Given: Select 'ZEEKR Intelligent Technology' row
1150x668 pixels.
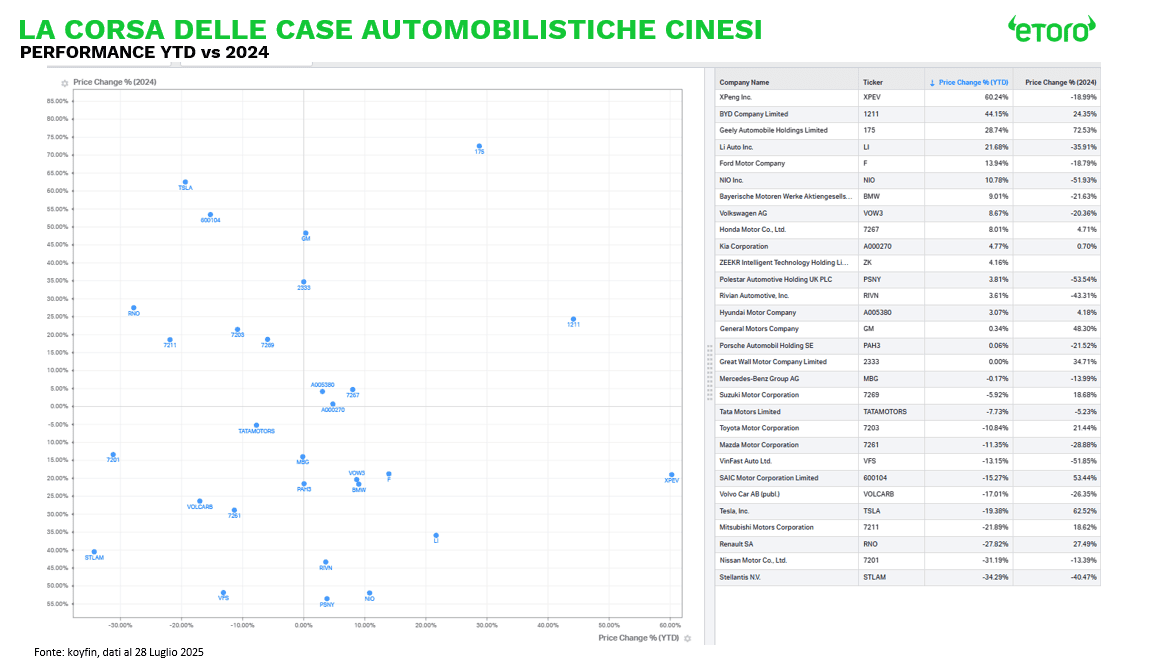Looking at the screenshot, I should click(x=907, y=263).
